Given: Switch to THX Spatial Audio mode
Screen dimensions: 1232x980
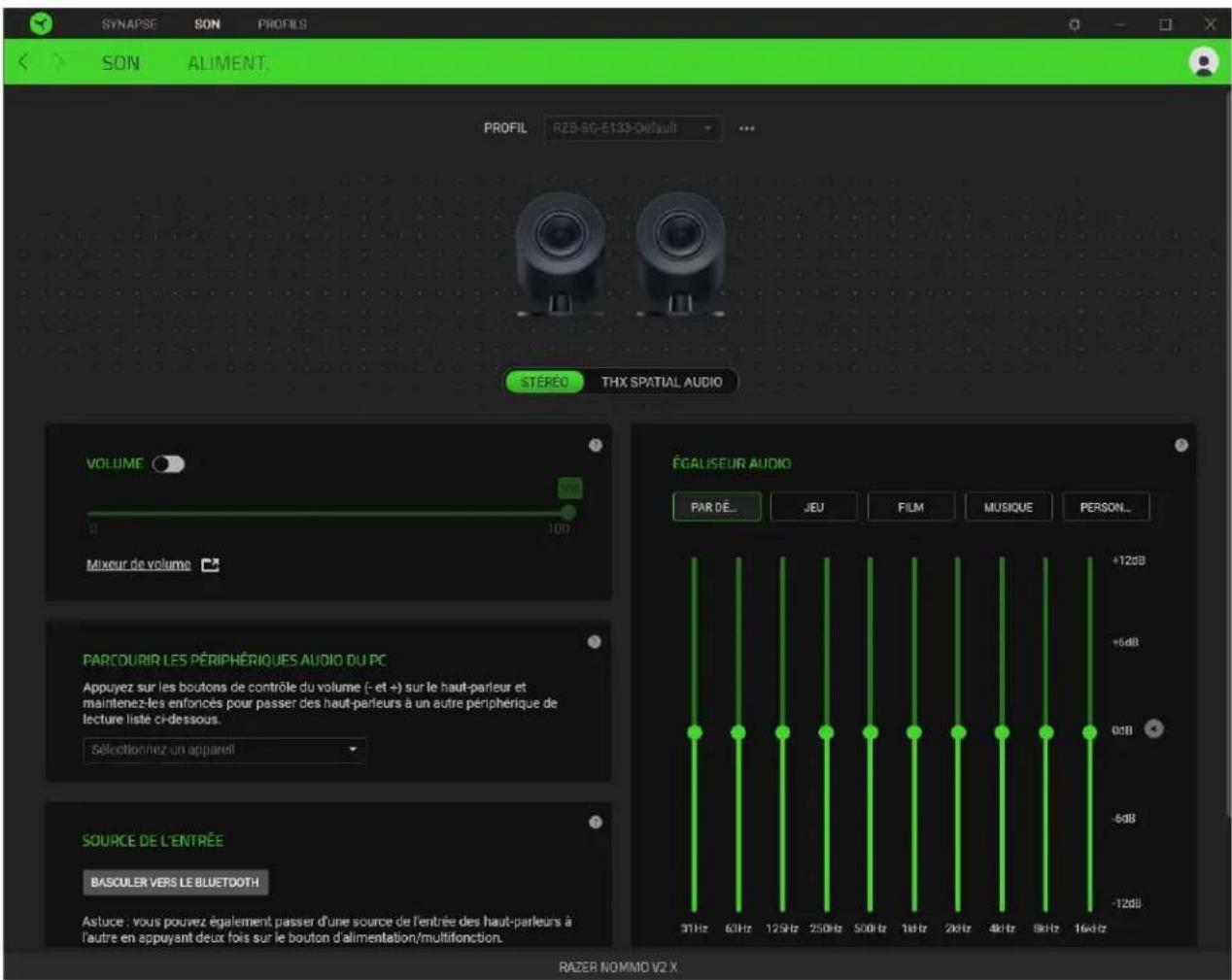Looking at the screenshot, I should point(662,382).
